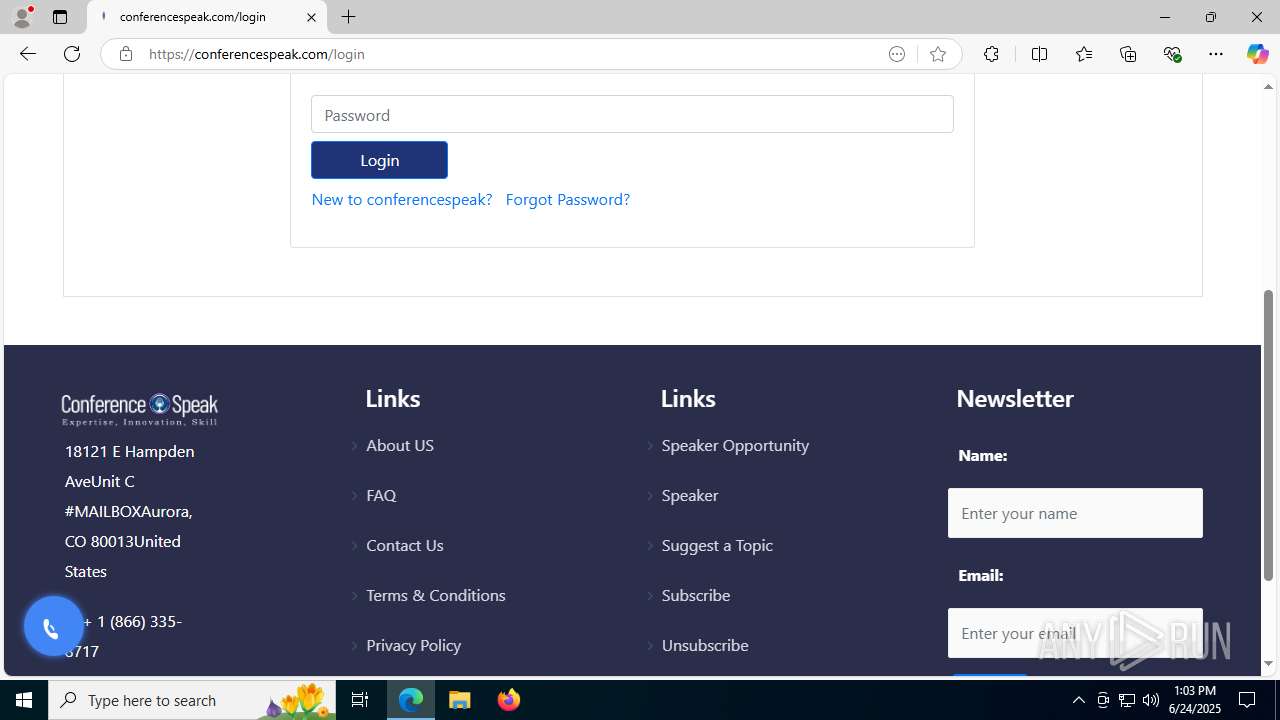Add this page to favorites with the star
Image resolution: width=1280 pixels, height=720 pixels.
coord(937,54)
